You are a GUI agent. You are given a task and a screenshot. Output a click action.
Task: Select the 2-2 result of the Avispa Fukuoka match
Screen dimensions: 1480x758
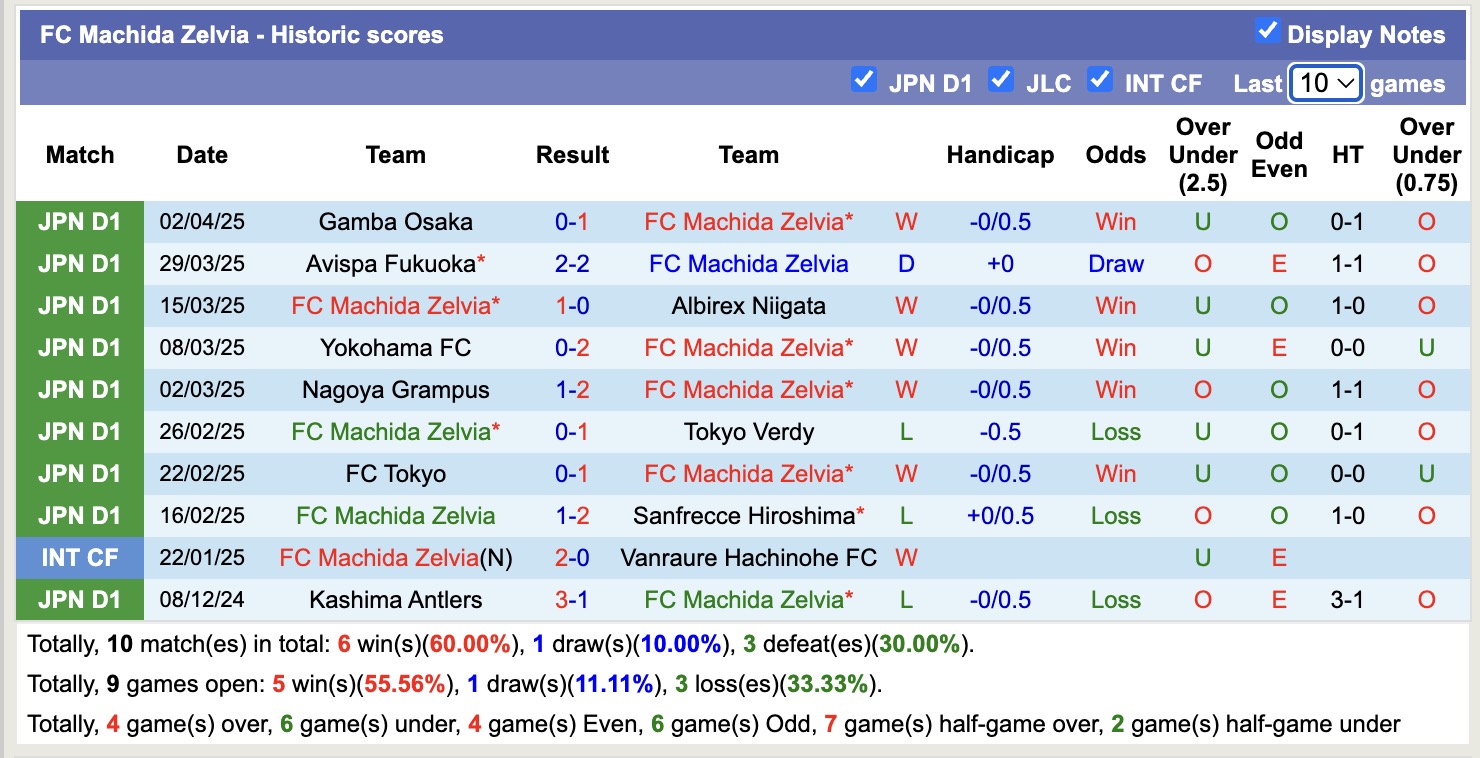[x=572, y=264]
